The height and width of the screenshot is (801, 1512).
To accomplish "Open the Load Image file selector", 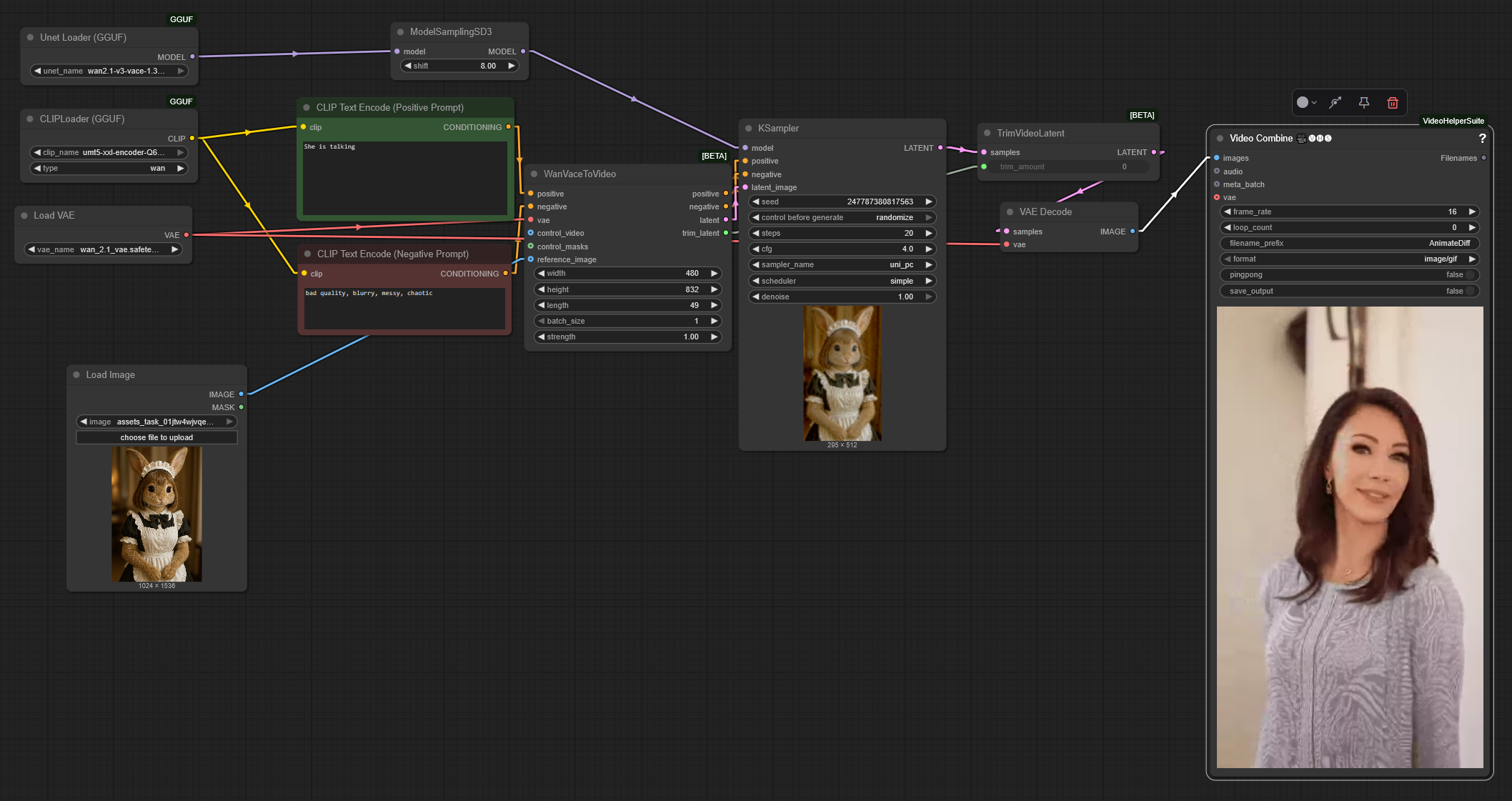I will point(156,422).
